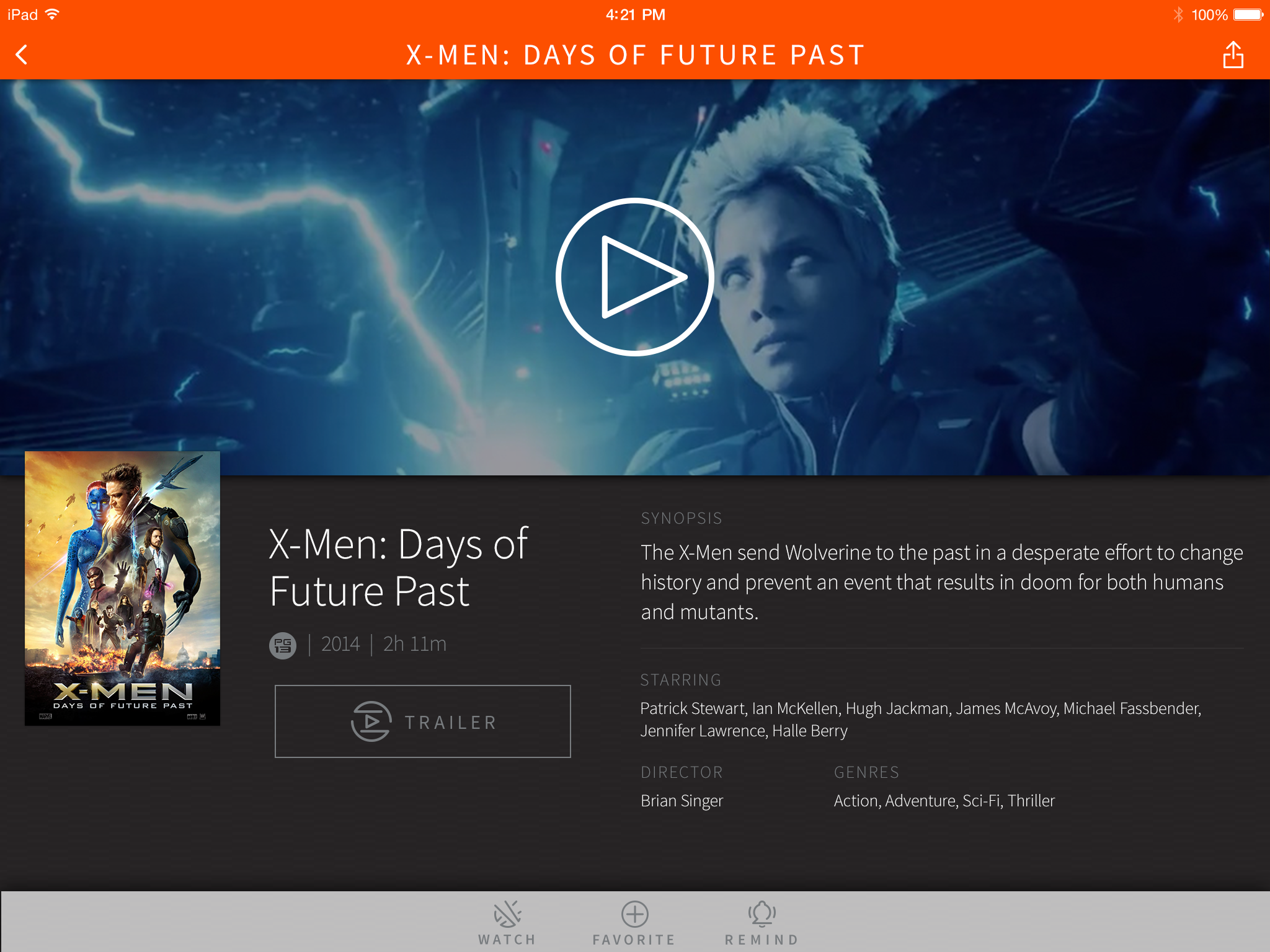Tap the synopsis paragraph text
Screen dimensions: 1270x952
click(x=941, y=582)
